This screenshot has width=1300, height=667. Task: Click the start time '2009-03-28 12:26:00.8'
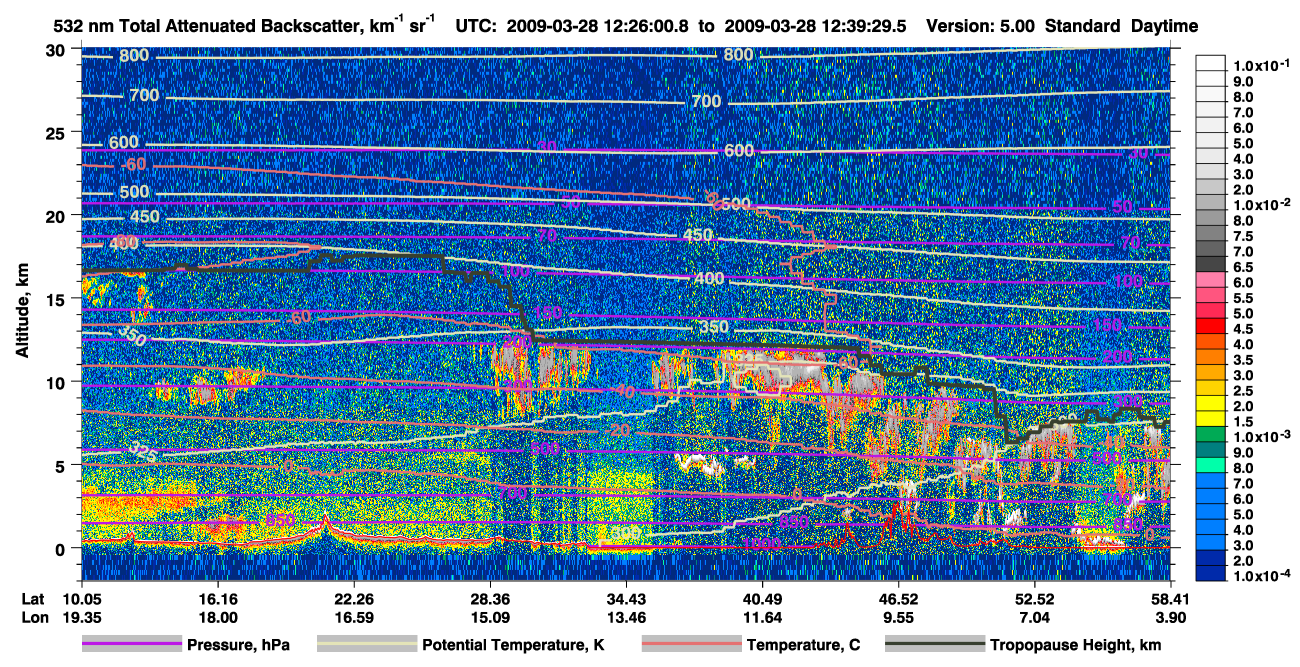pos(596,26)
